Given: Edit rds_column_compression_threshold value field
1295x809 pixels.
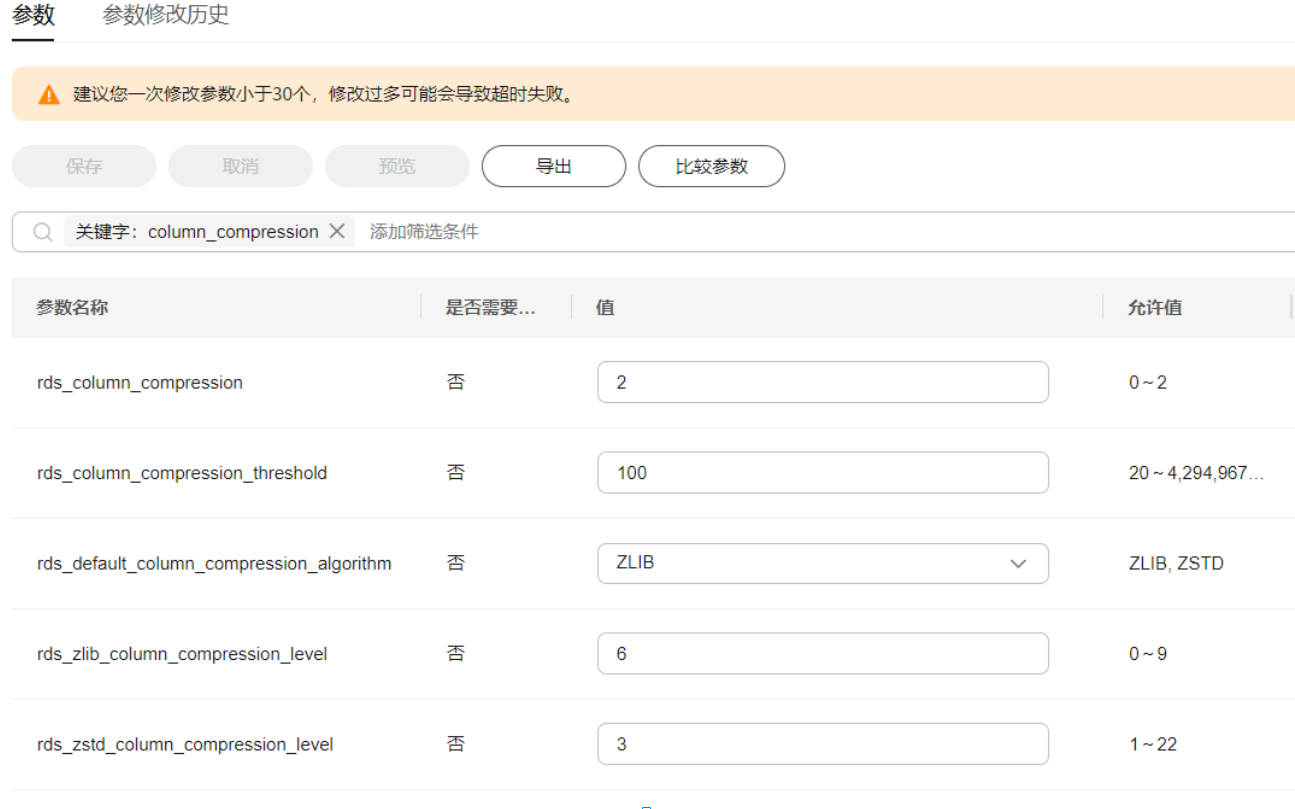Looking at the screenshot, I should tap(822, 473).
